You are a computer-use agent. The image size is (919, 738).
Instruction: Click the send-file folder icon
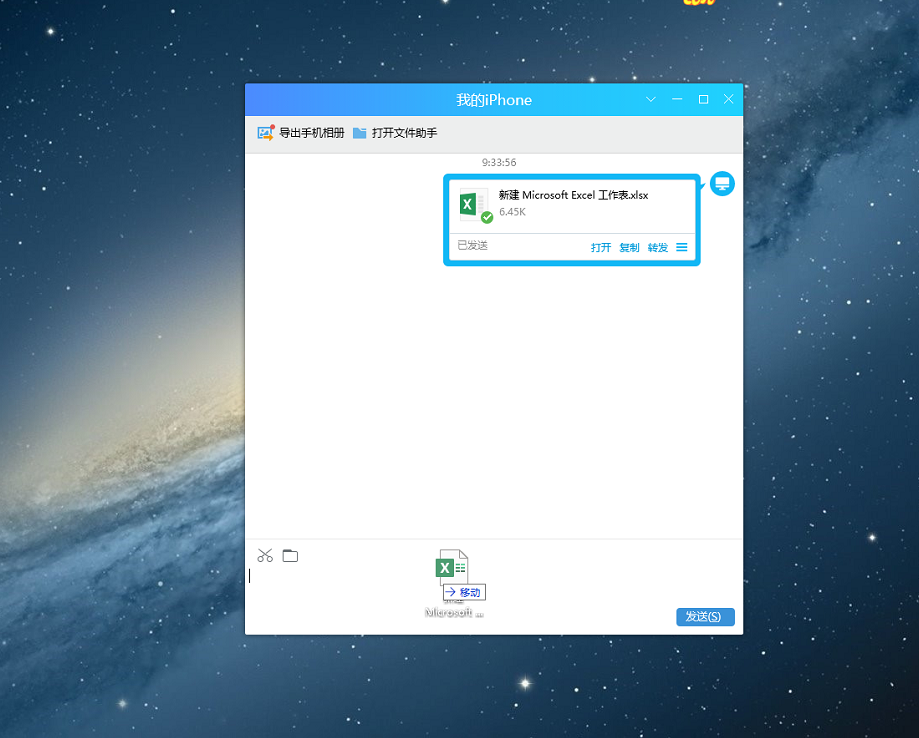(x=290, y=555)
